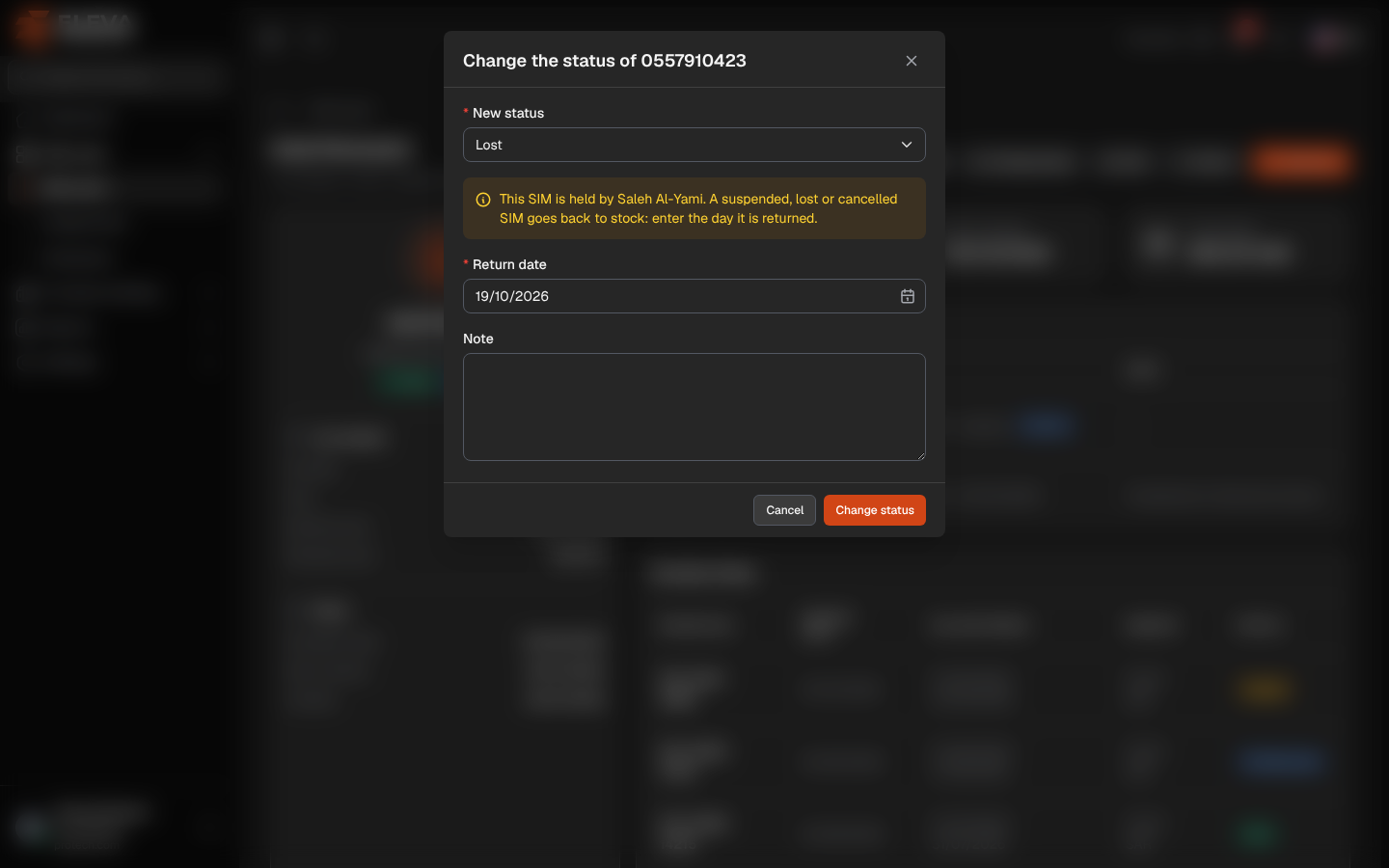Open the Return date calendar picker
The width and height of the screenshot is (1389, 868).
[908, 296]
